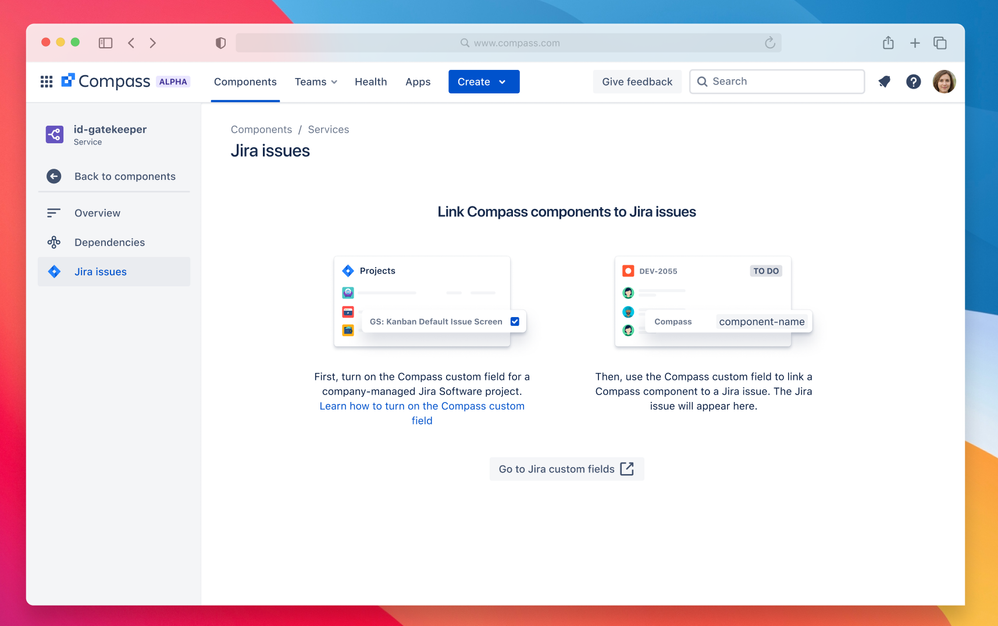Select Overview in the sidebar
This screenshot has width=998, height=626.
pos(114,213)
